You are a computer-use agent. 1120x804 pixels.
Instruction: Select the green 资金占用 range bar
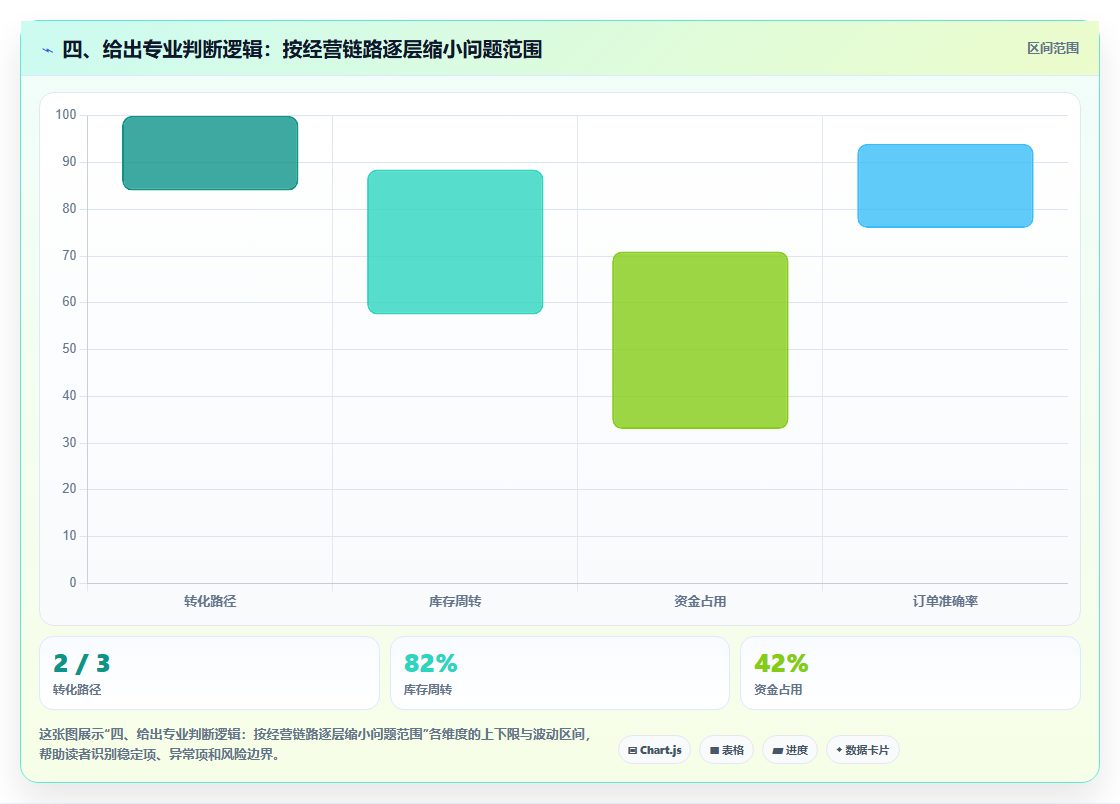[700, 340]
